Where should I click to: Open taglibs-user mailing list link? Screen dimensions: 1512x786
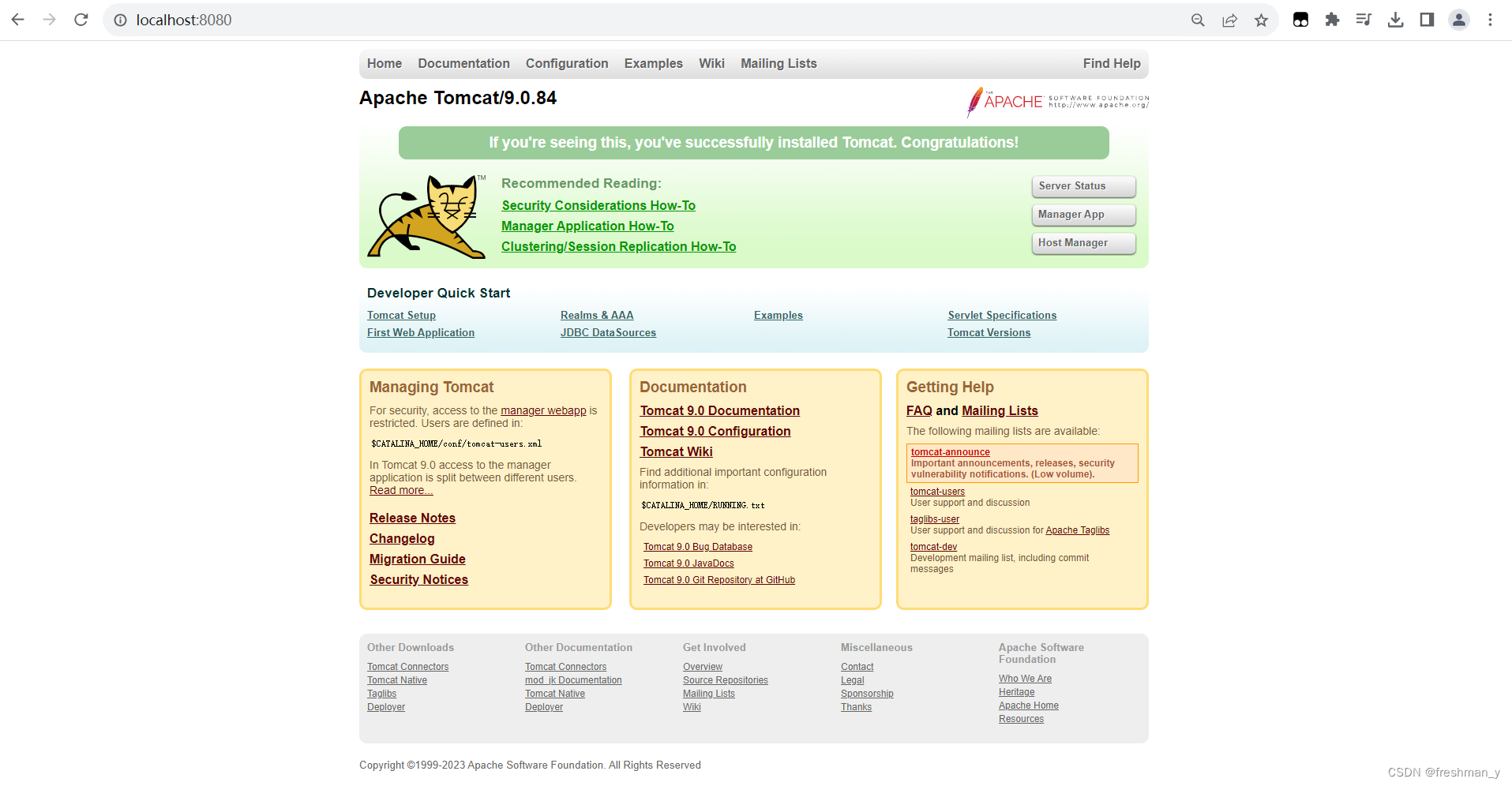pos(934,519)
